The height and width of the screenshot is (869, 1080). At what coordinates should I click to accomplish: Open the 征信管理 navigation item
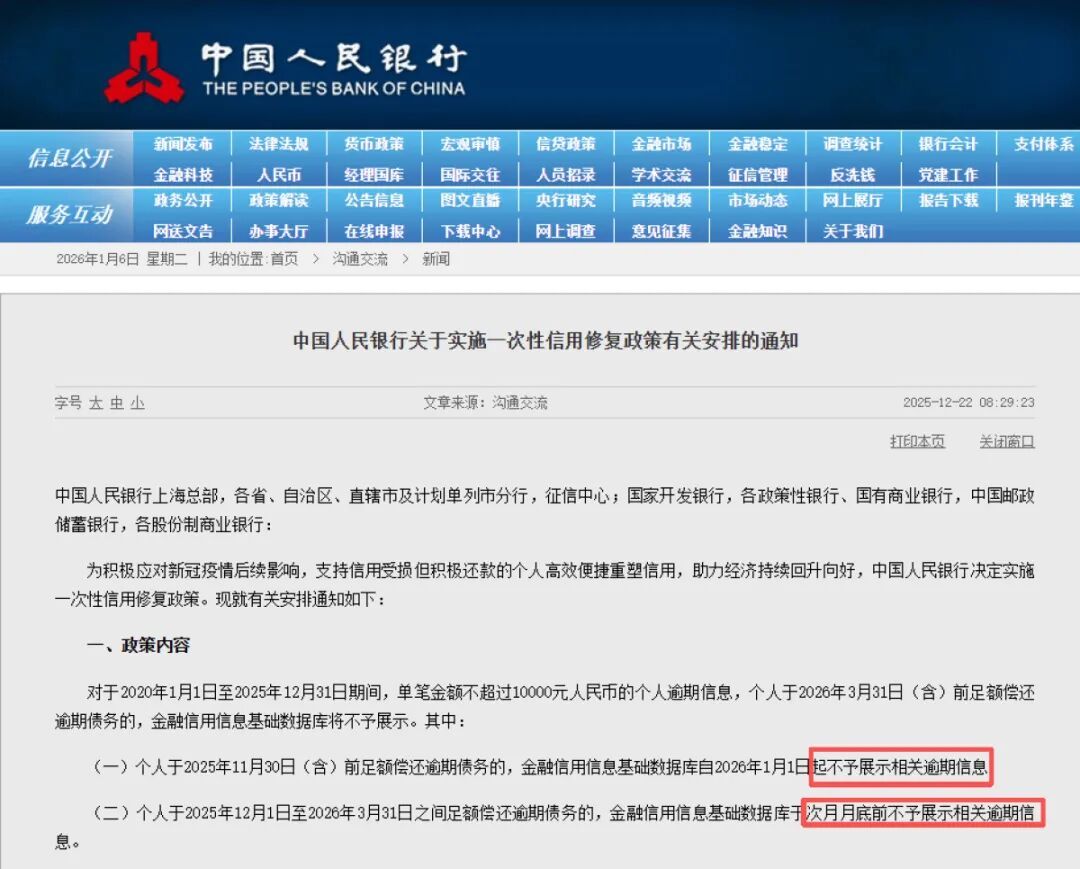pos(756,172)
